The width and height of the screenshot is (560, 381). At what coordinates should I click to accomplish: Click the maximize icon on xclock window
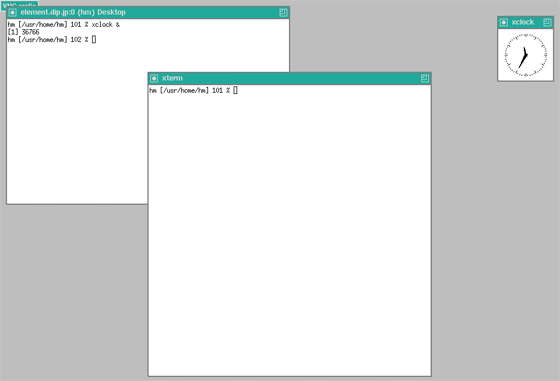[547, 22]
